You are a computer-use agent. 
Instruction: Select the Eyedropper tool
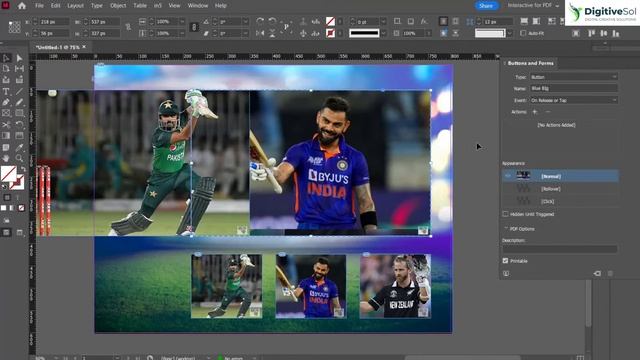pyautogui.click(x=19, y=147)
